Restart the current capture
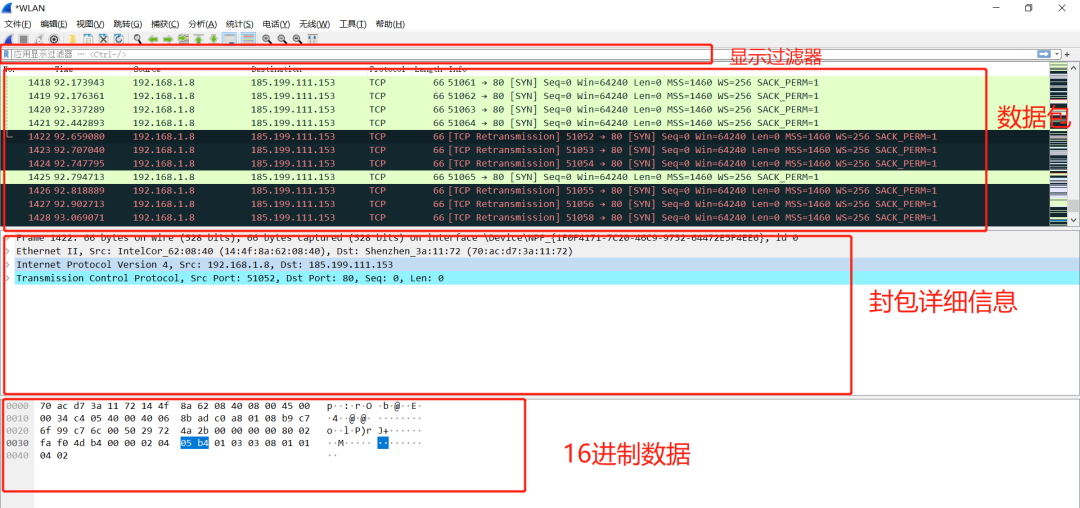The width and height of the screenshot is (1080, 508). click(x=39, y=39)
